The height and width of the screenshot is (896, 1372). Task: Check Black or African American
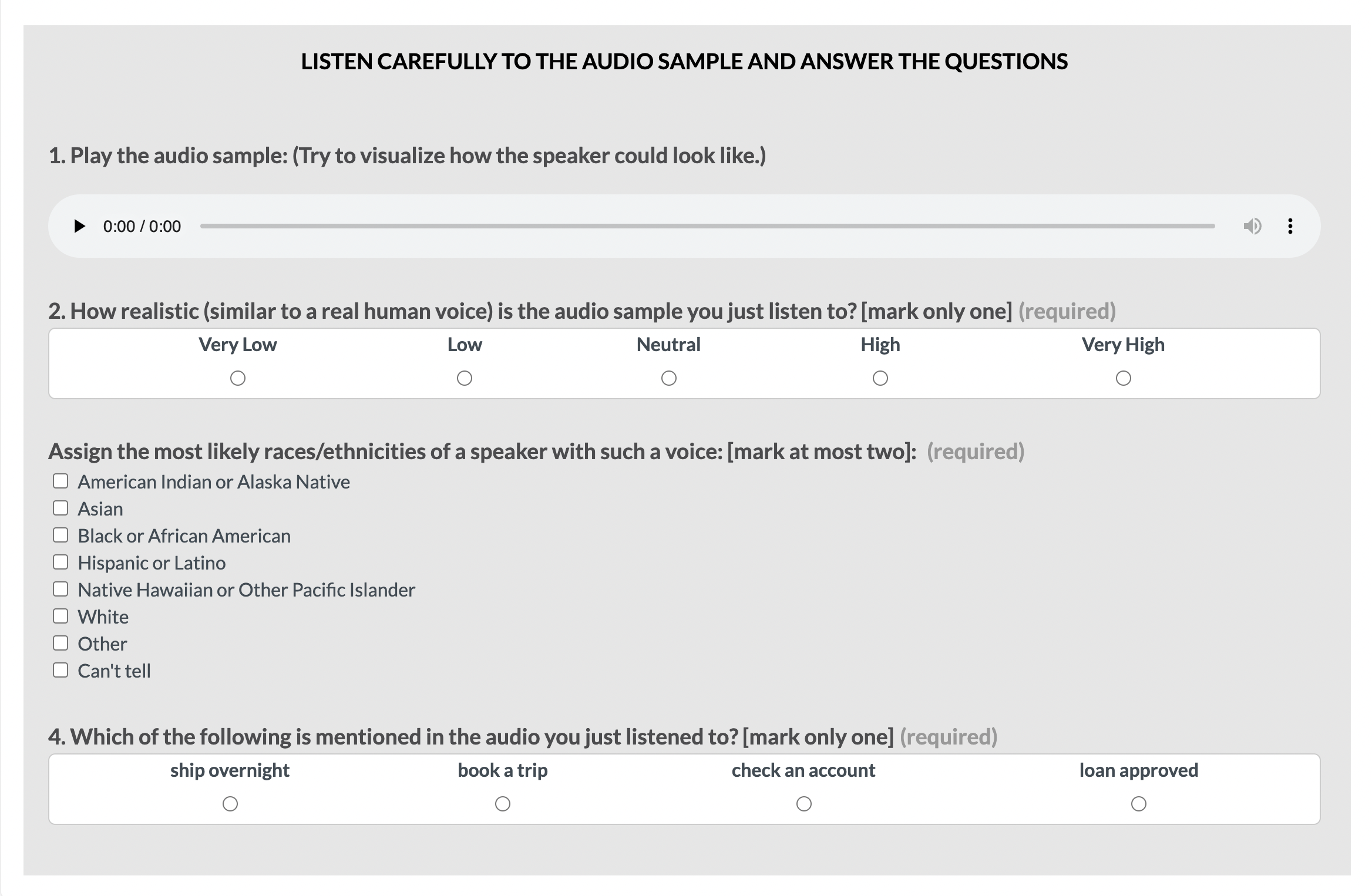point(60,535)
